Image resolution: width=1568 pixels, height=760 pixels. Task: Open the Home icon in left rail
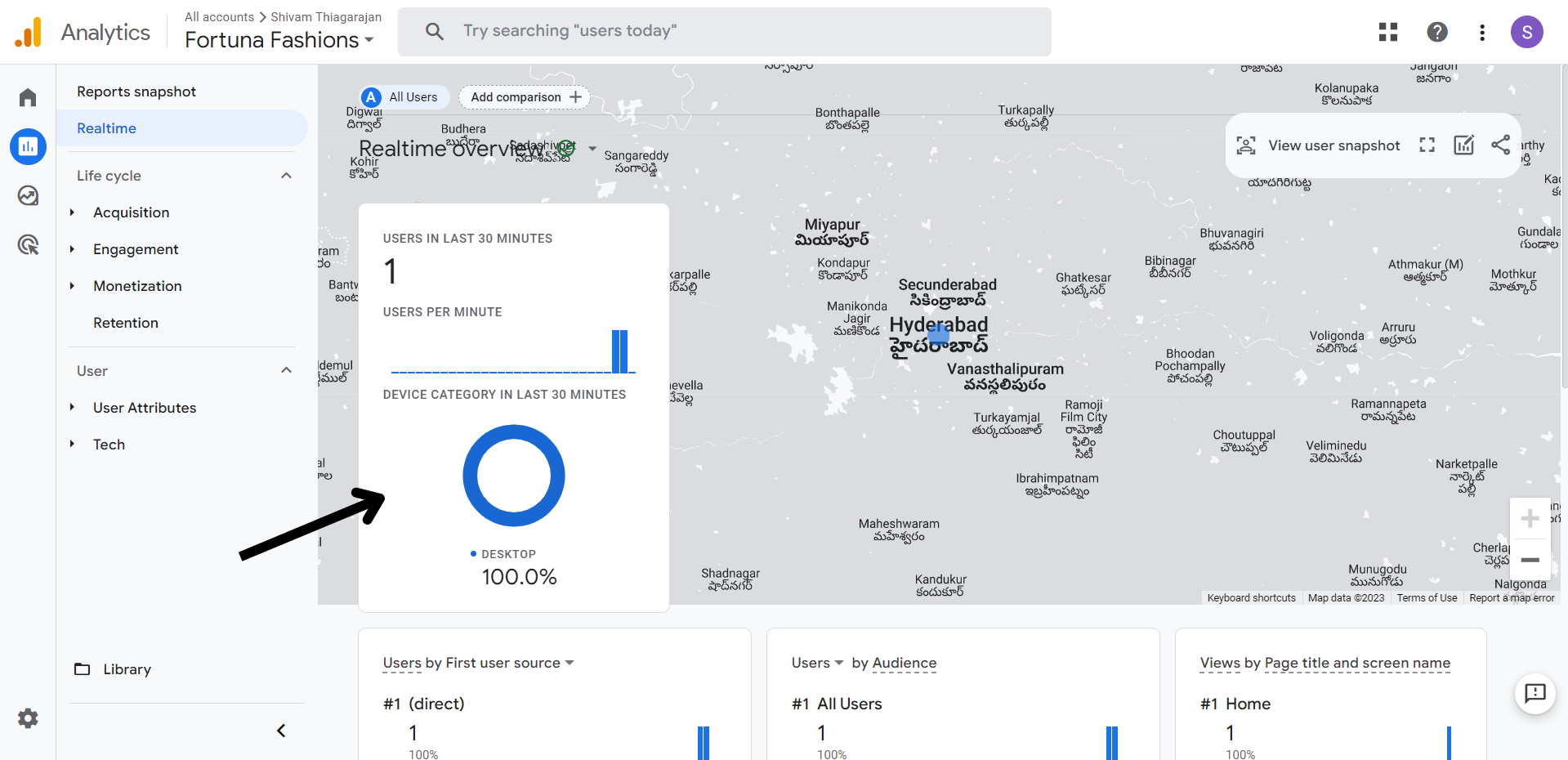[x=28, y=98]
